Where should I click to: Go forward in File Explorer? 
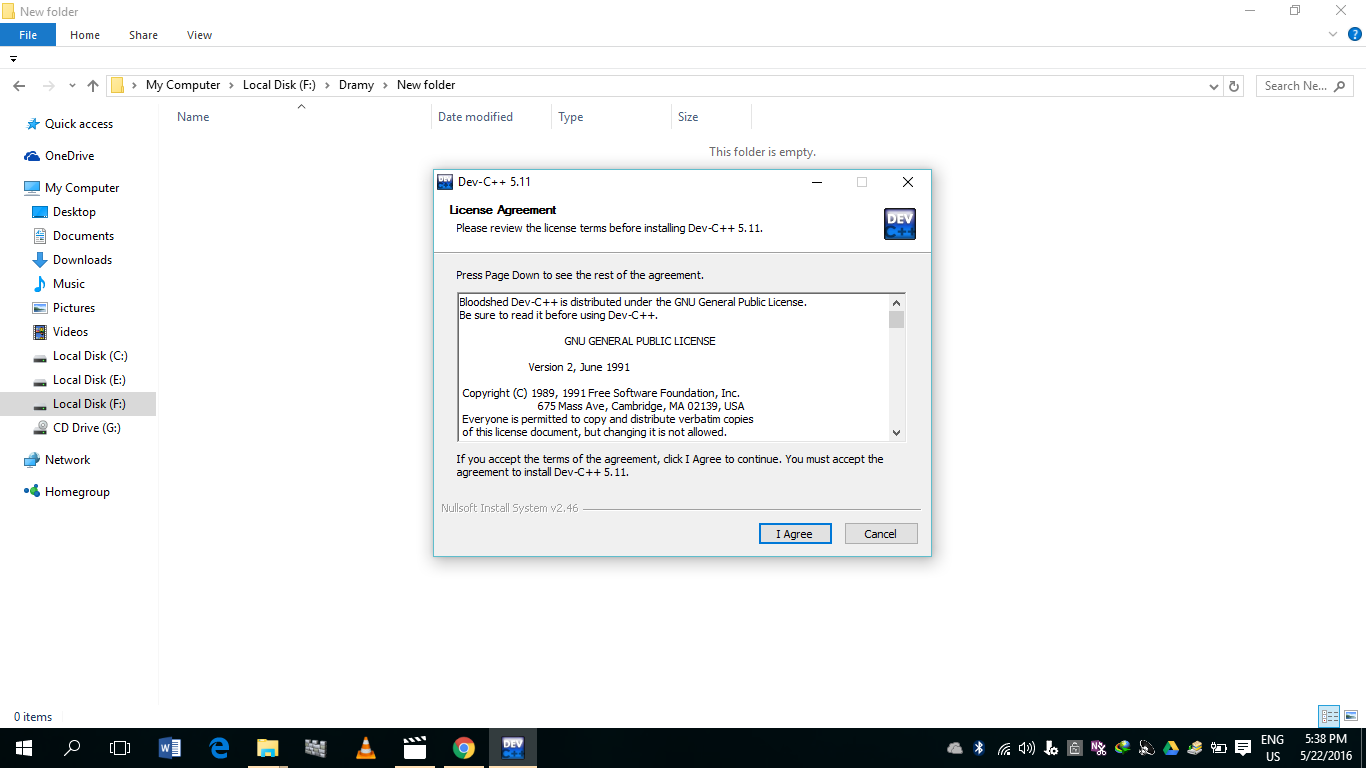pos(48,86)
